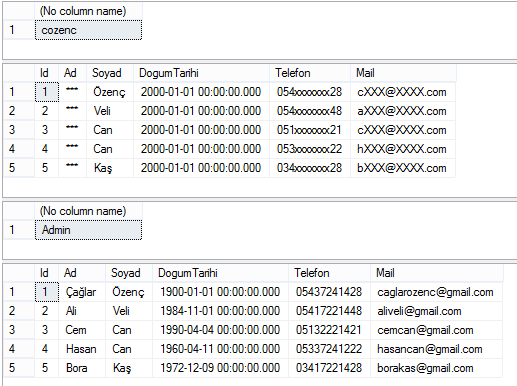Select masked phone 054xxxxxxx28 cell
This screenshot has height=386, width=517.
tap(310, 92)
